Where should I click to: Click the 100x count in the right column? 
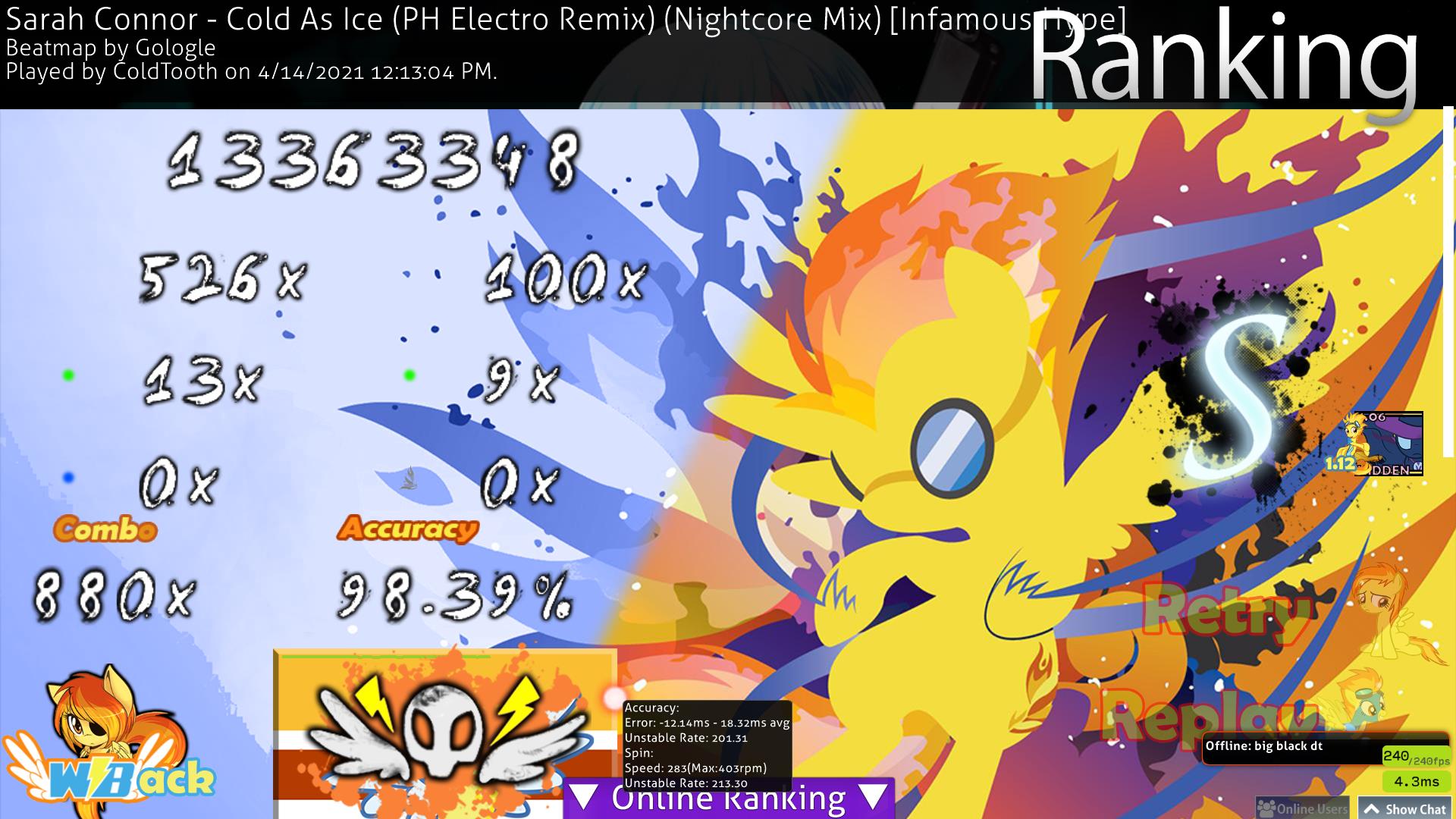click(566, 278)
